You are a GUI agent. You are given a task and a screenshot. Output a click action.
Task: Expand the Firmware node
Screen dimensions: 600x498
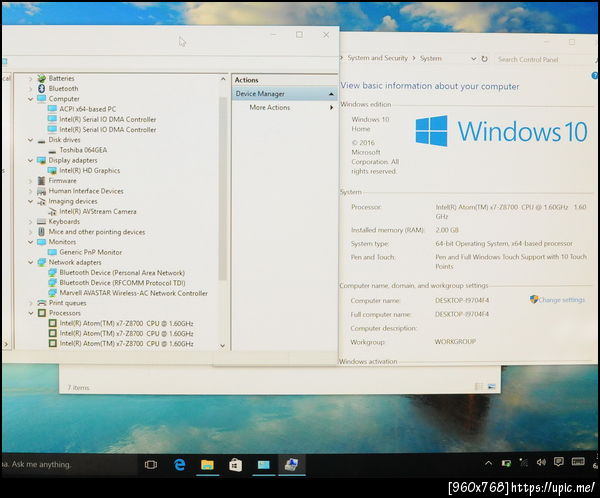click(30, 181)
